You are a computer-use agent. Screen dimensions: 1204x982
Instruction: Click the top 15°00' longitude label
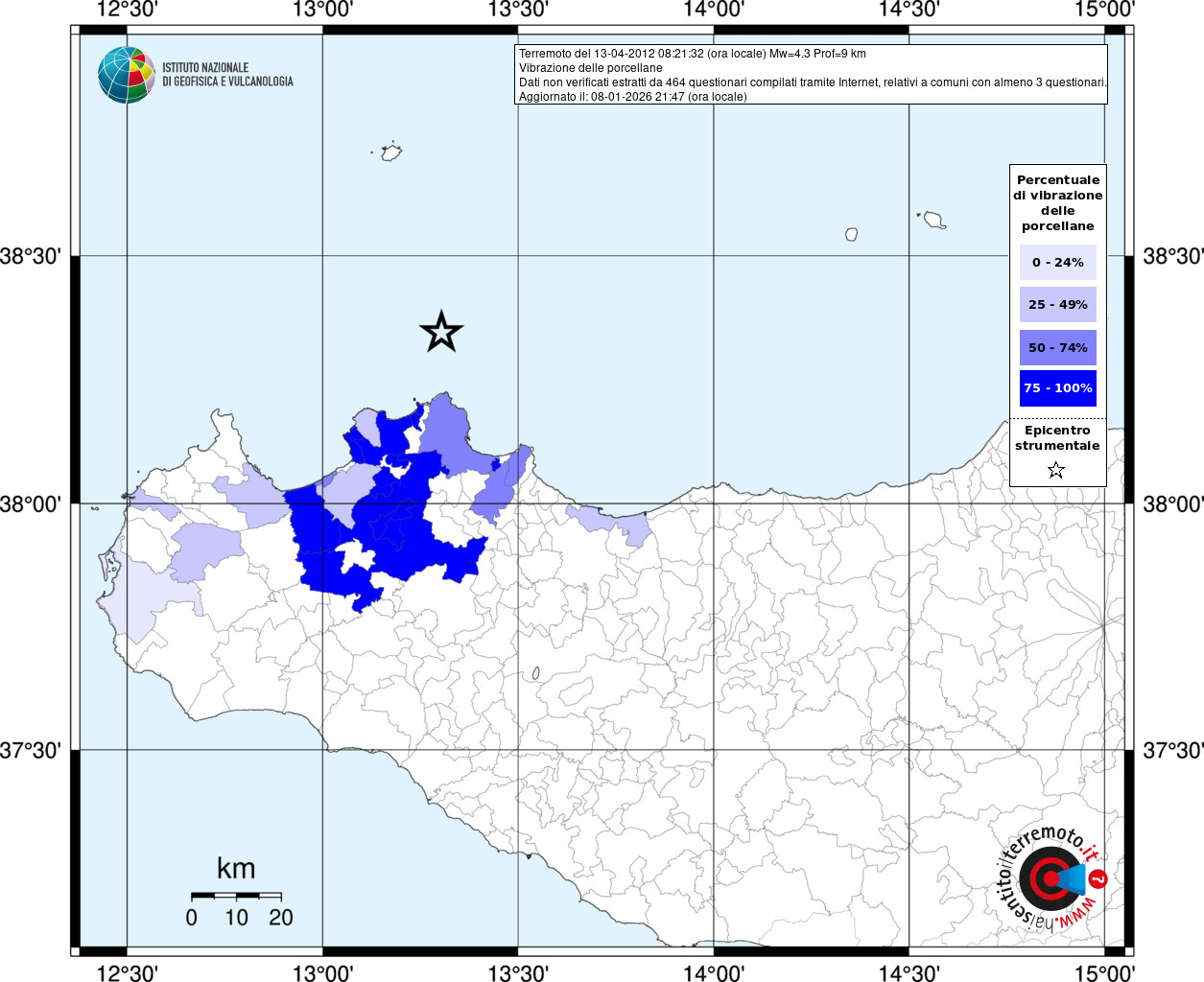(1104, 10)
